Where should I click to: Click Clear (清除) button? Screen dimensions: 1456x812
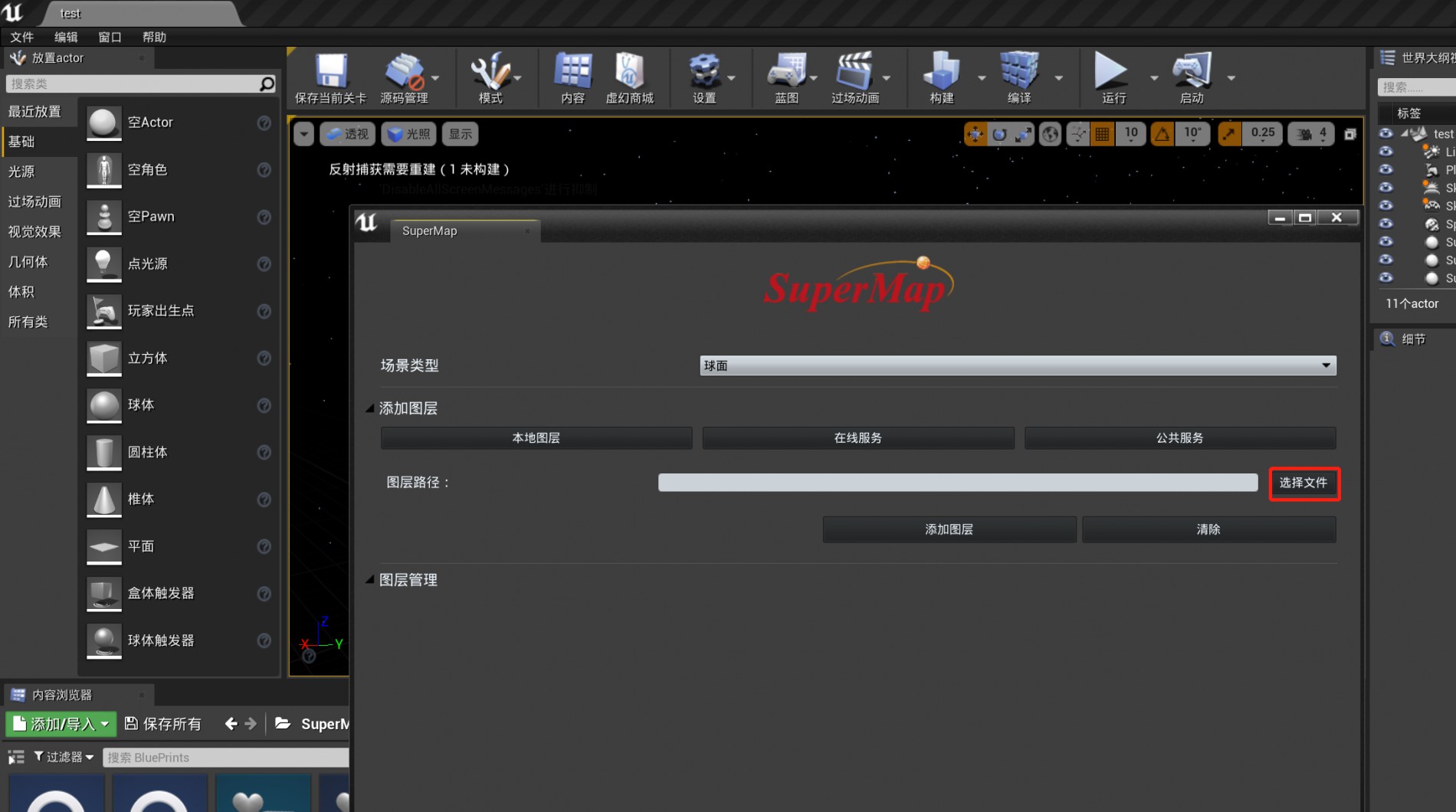point(1208,529)
